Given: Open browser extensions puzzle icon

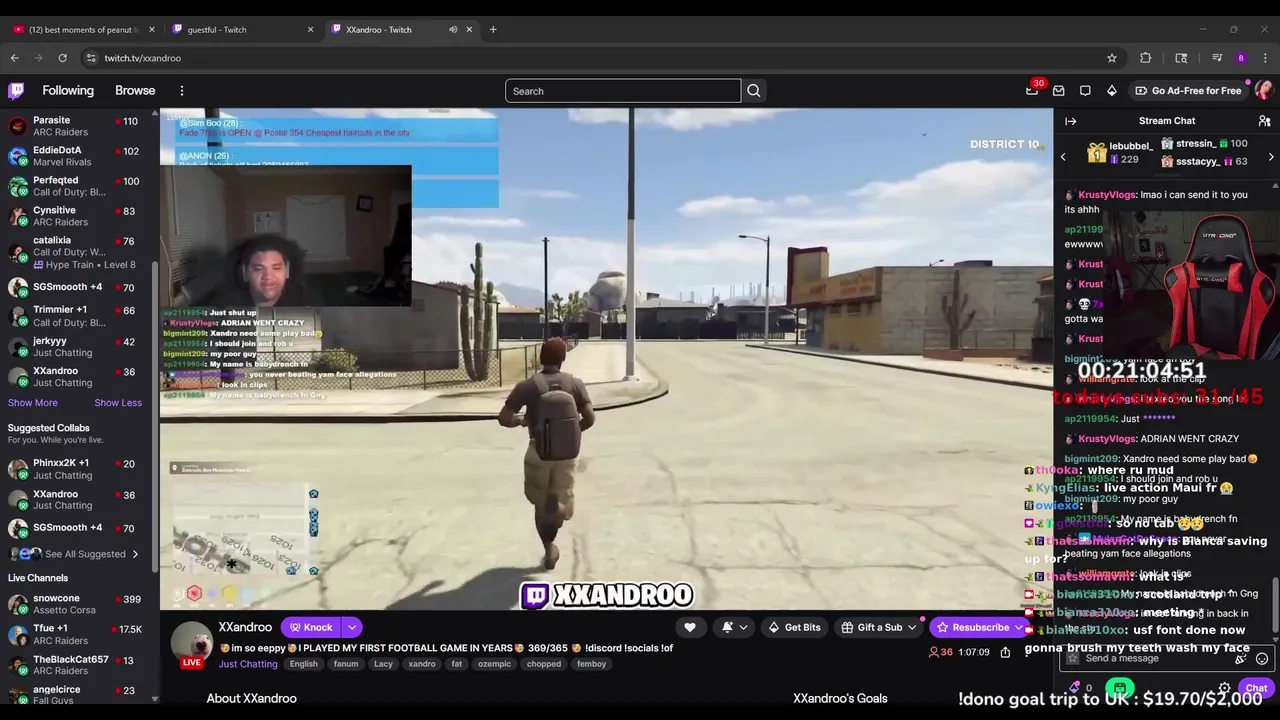Looking at the screenshot, I should (x=1146, y=58).
